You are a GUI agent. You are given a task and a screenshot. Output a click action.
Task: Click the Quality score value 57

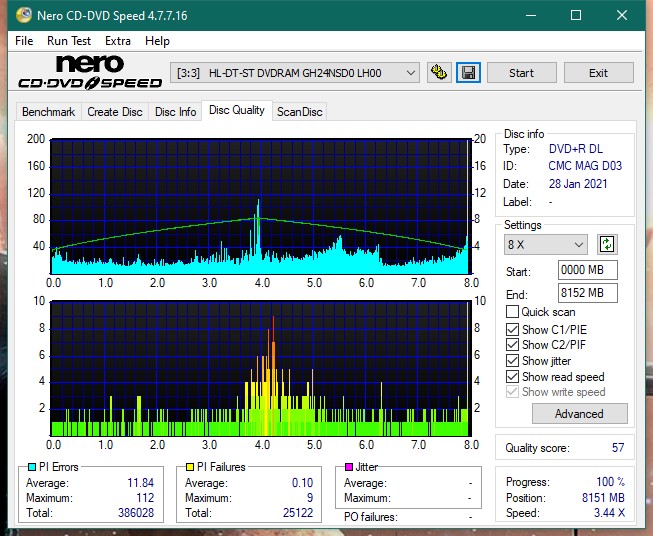pyautogui.click(x=618, y=448)
